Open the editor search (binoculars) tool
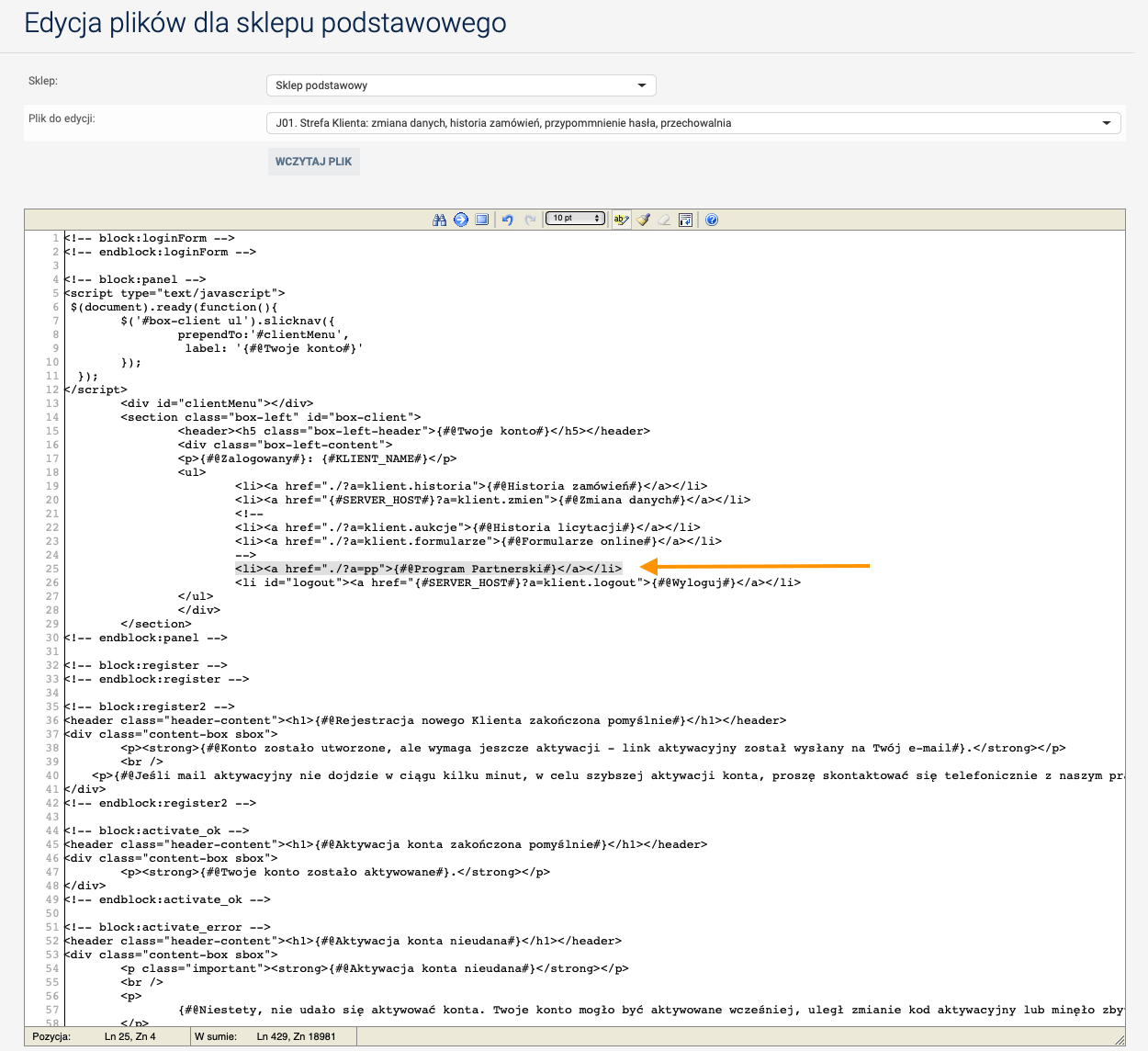The width and height of the screenshot is (1148, 1051). coord(439,220)
